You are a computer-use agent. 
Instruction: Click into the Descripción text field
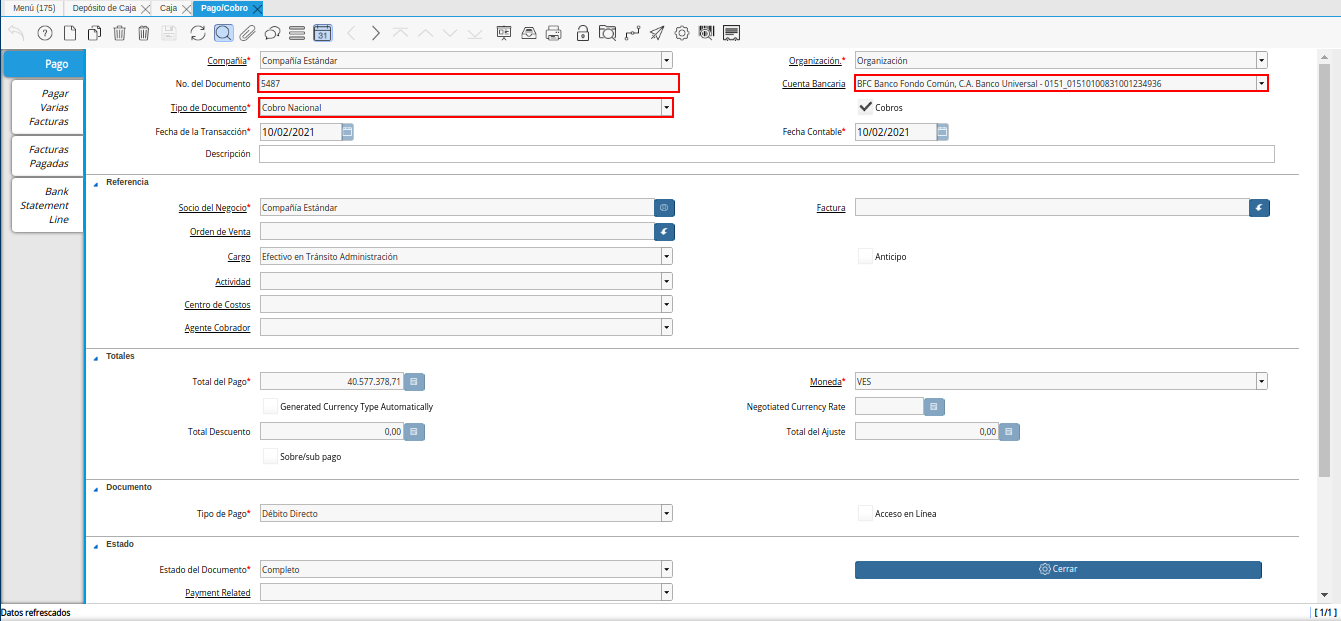[766, 154]
